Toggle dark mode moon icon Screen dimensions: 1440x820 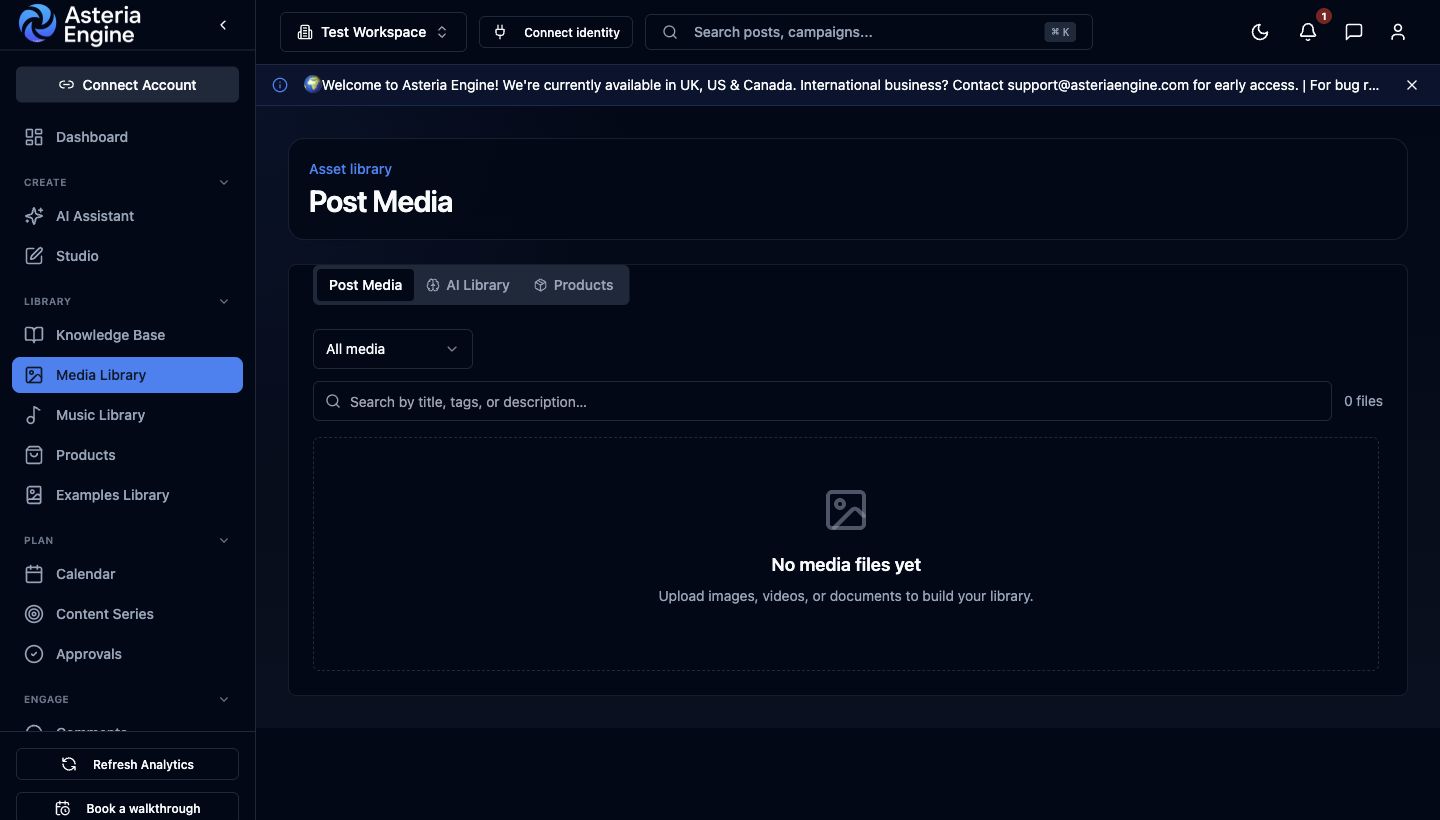[1260, 32]
